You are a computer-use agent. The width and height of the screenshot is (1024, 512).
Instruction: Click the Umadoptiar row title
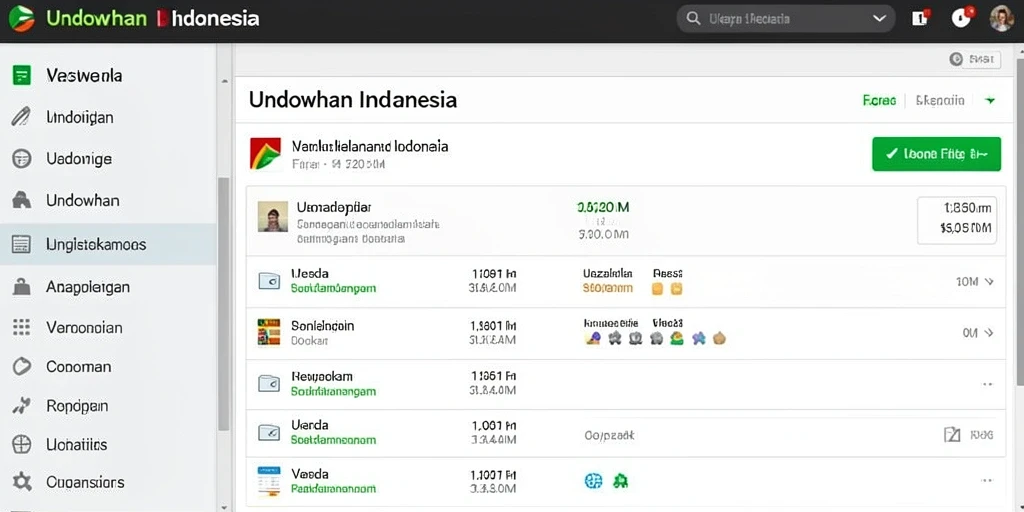point(333,207)
